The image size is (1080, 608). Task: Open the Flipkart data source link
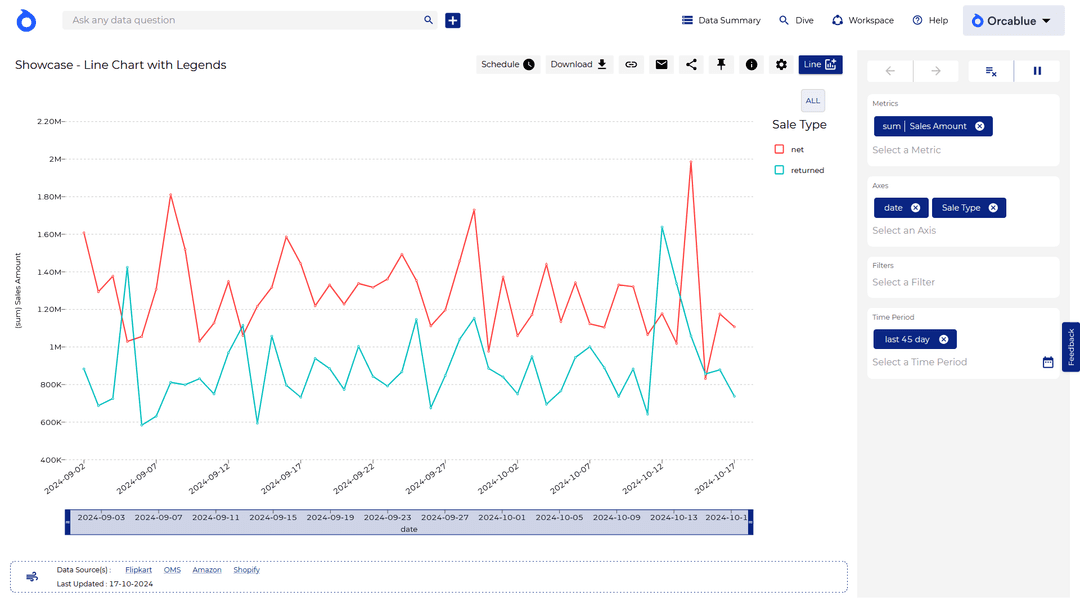[139, 570]
